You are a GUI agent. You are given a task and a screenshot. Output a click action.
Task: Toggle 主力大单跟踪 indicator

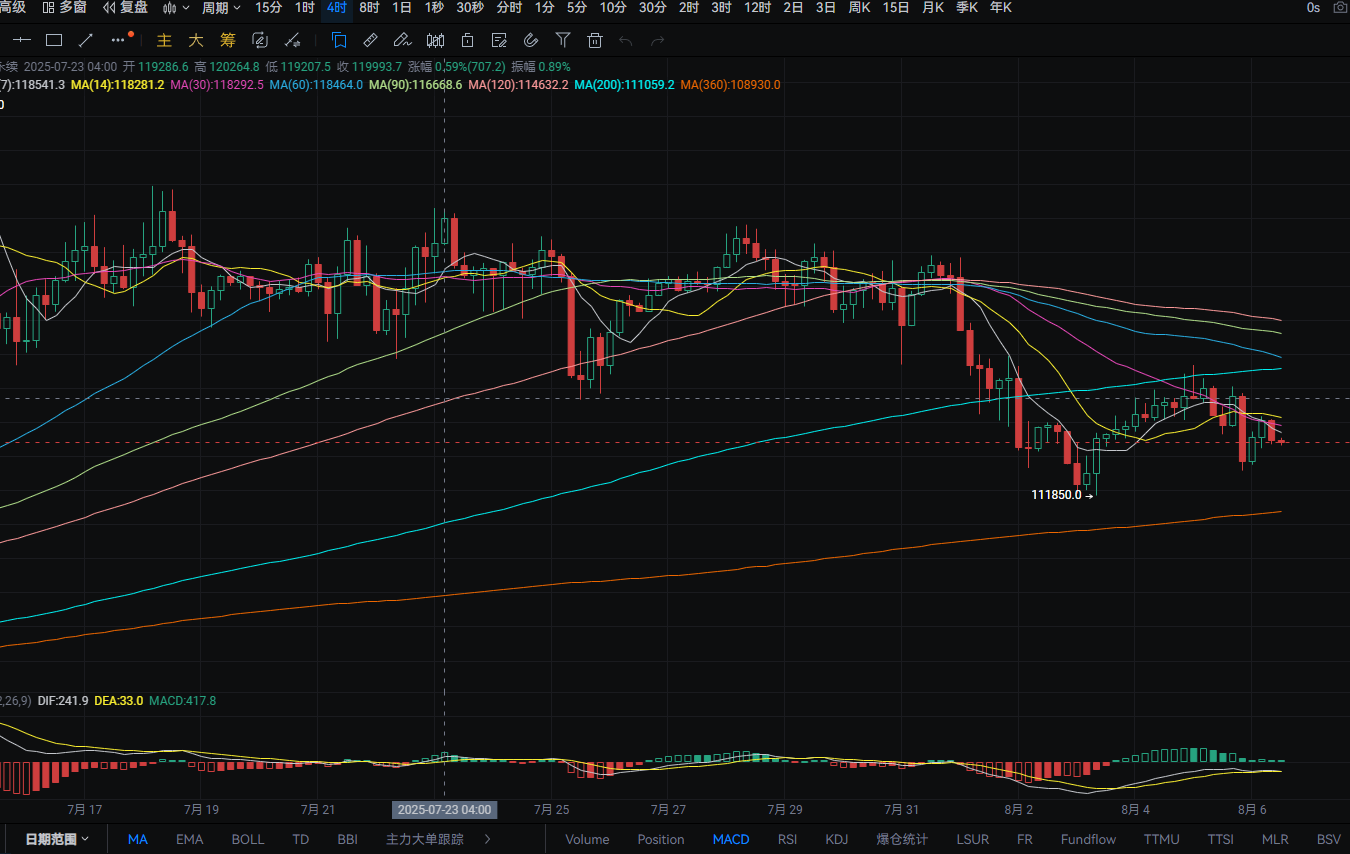point(425,839)
